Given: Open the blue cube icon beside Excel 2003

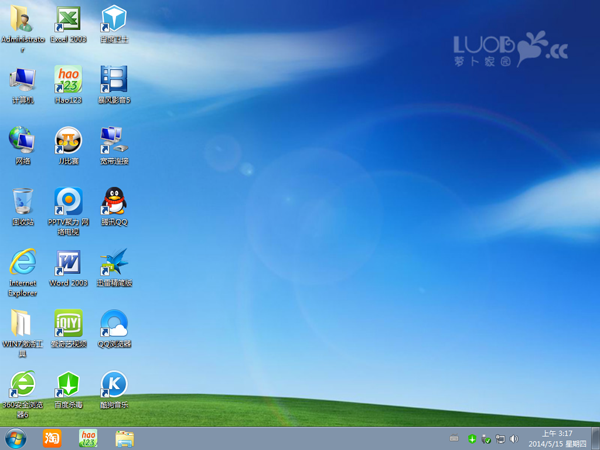Looking at the screenshot, I should coord(114,19).
